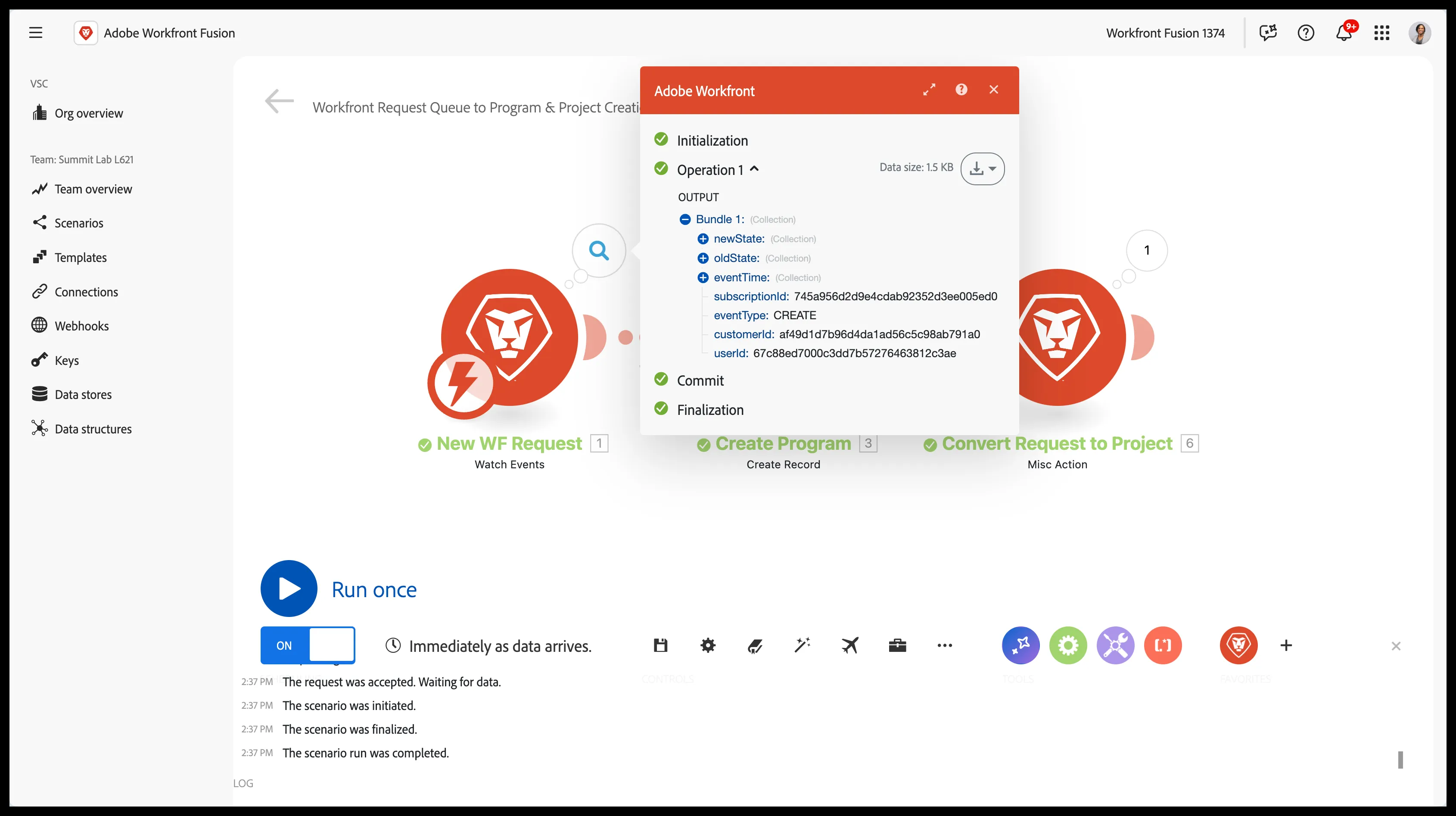Open the hamburger navigation menu
Viewport: 1456px width, 816px height.
pyautogui.click(x=36, y=33)
